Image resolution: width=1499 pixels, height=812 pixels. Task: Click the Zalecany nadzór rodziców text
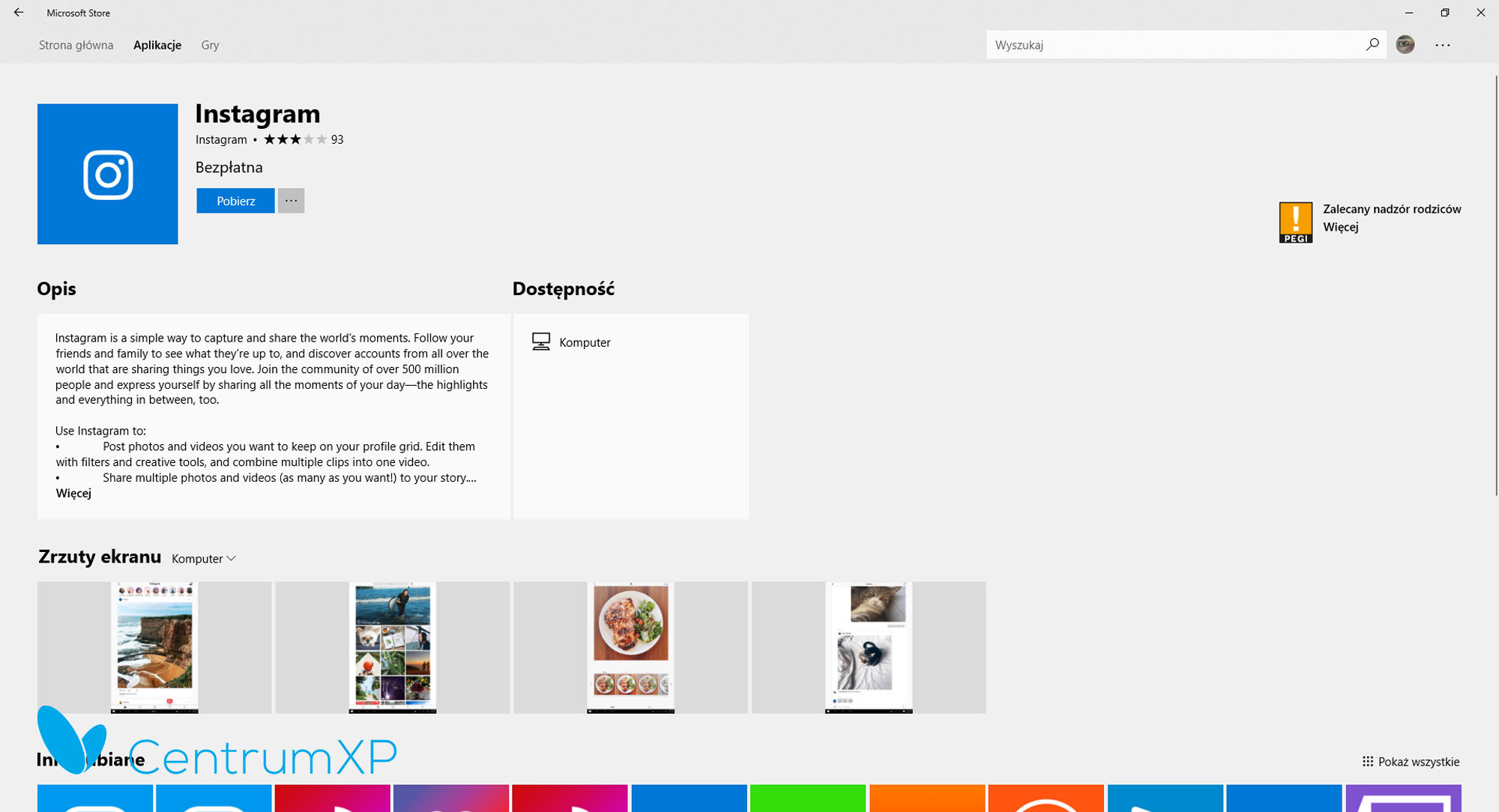[x=1392, y=209]
